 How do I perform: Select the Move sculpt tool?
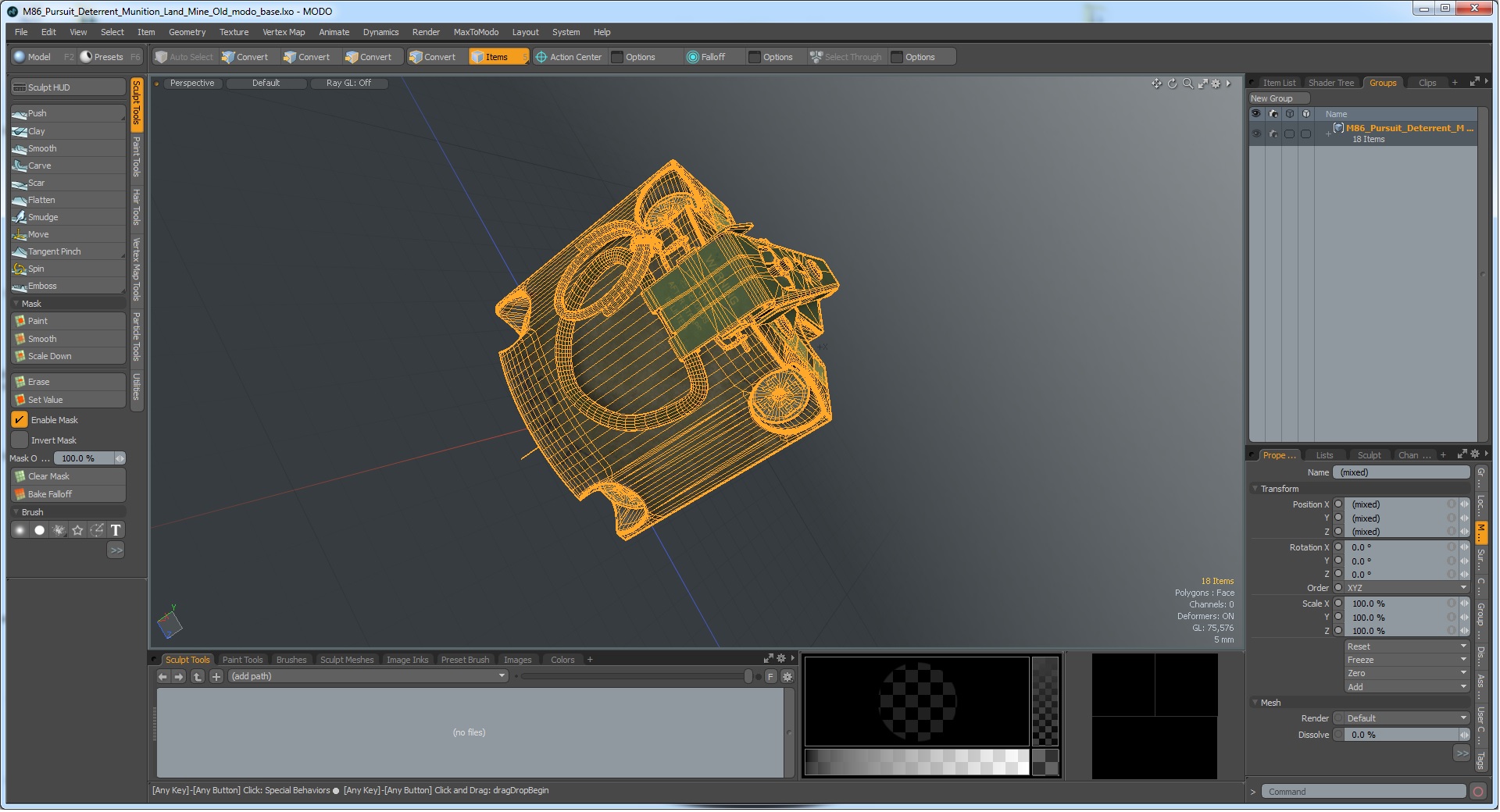tap(68, 234)
